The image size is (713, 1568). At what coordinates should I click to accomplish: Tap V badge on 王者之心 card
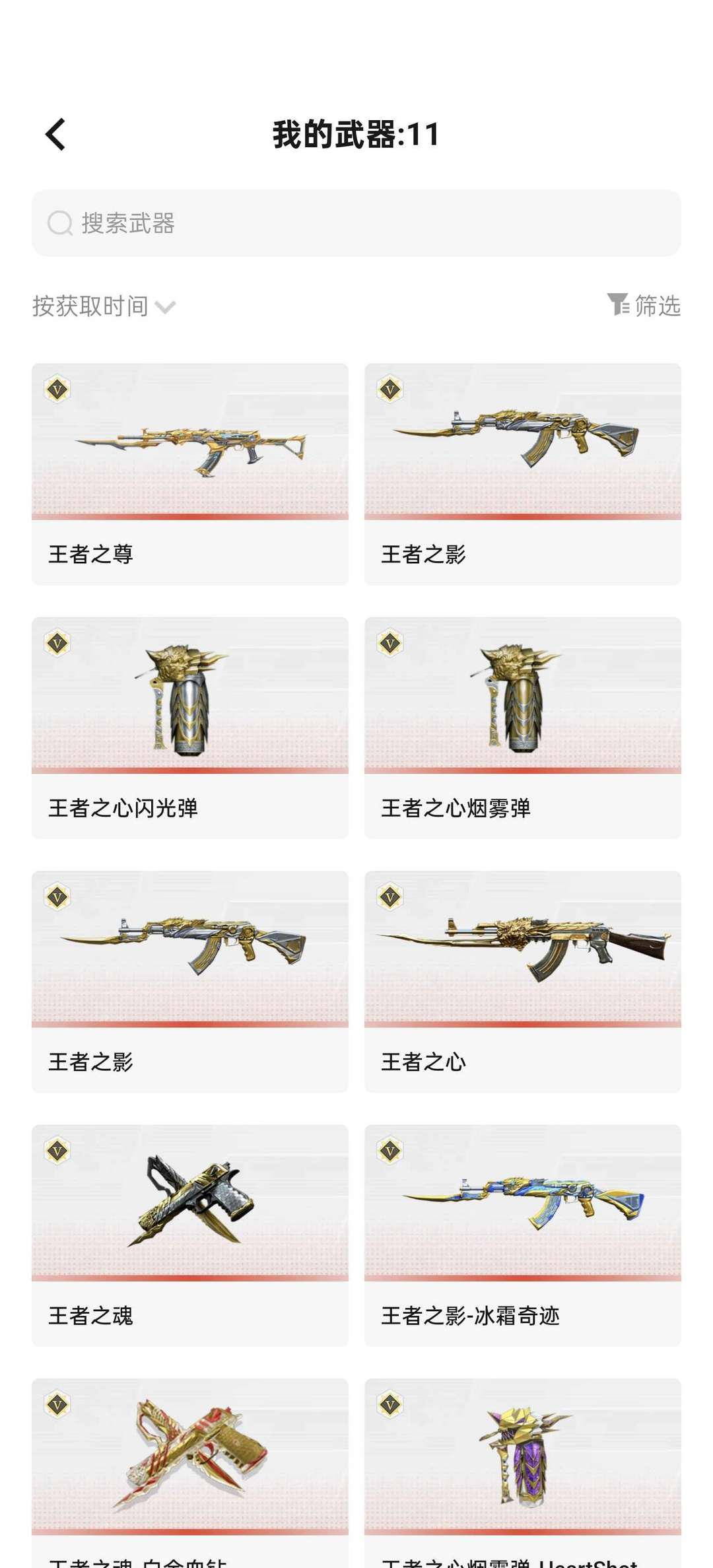point(390,897)
